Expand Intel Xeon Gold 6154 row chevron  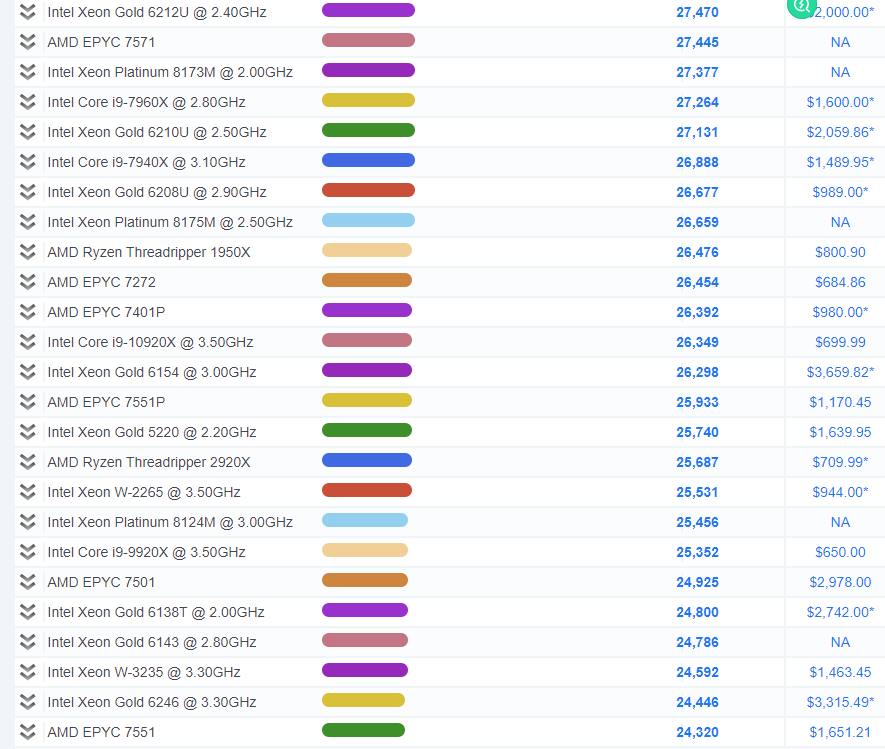coord(28,372)
